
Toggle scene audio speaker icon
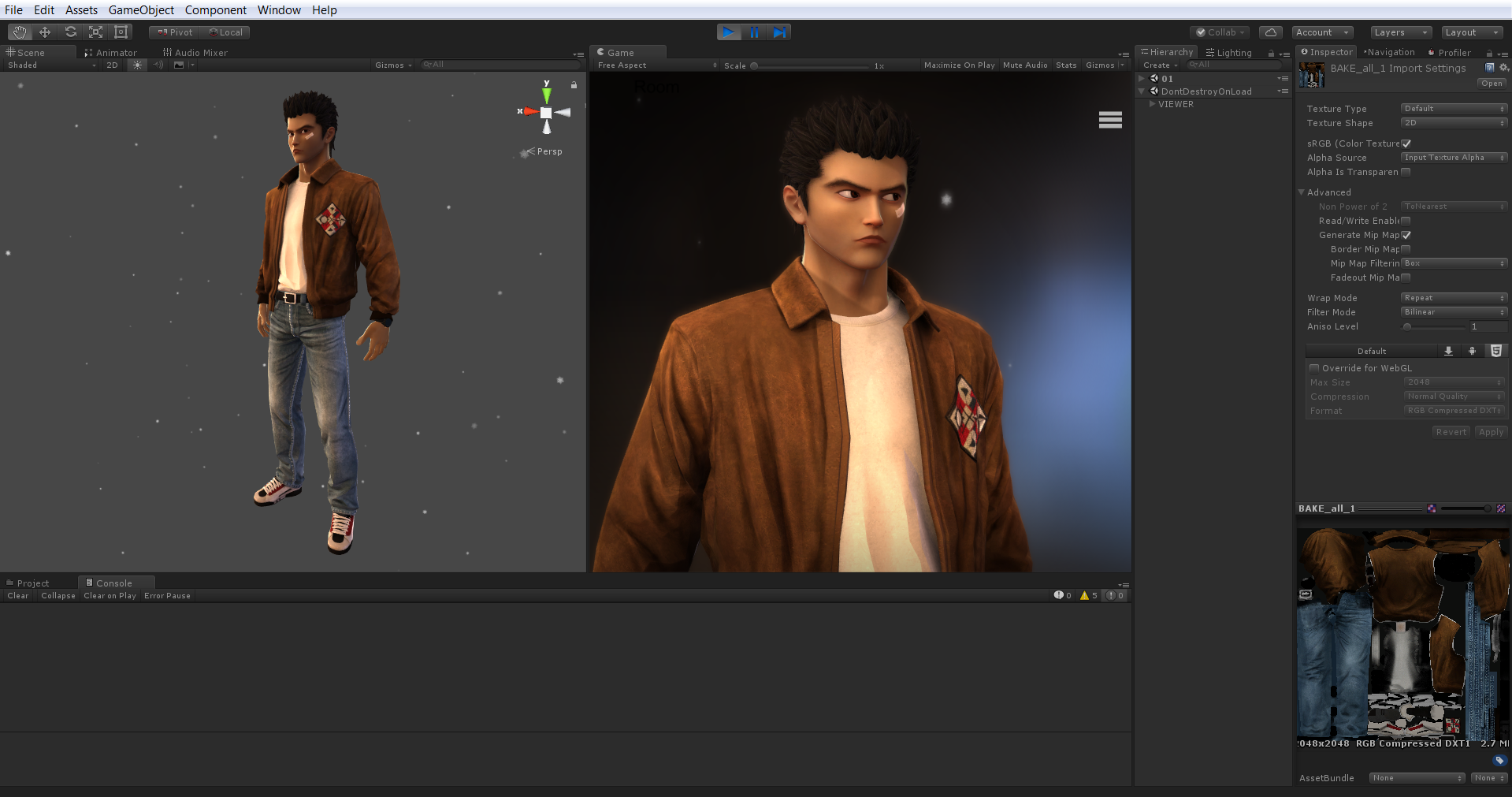tap(158, 65)
